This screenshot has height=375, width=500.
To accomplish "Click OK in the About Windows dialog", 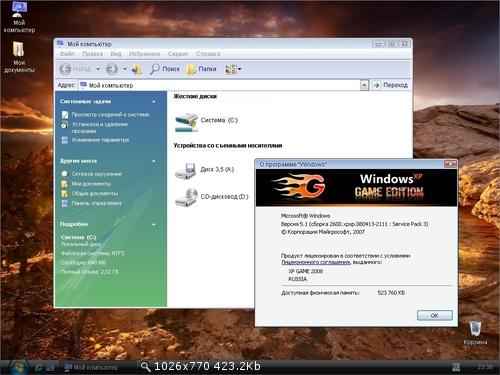I will (x=434, y=315).
